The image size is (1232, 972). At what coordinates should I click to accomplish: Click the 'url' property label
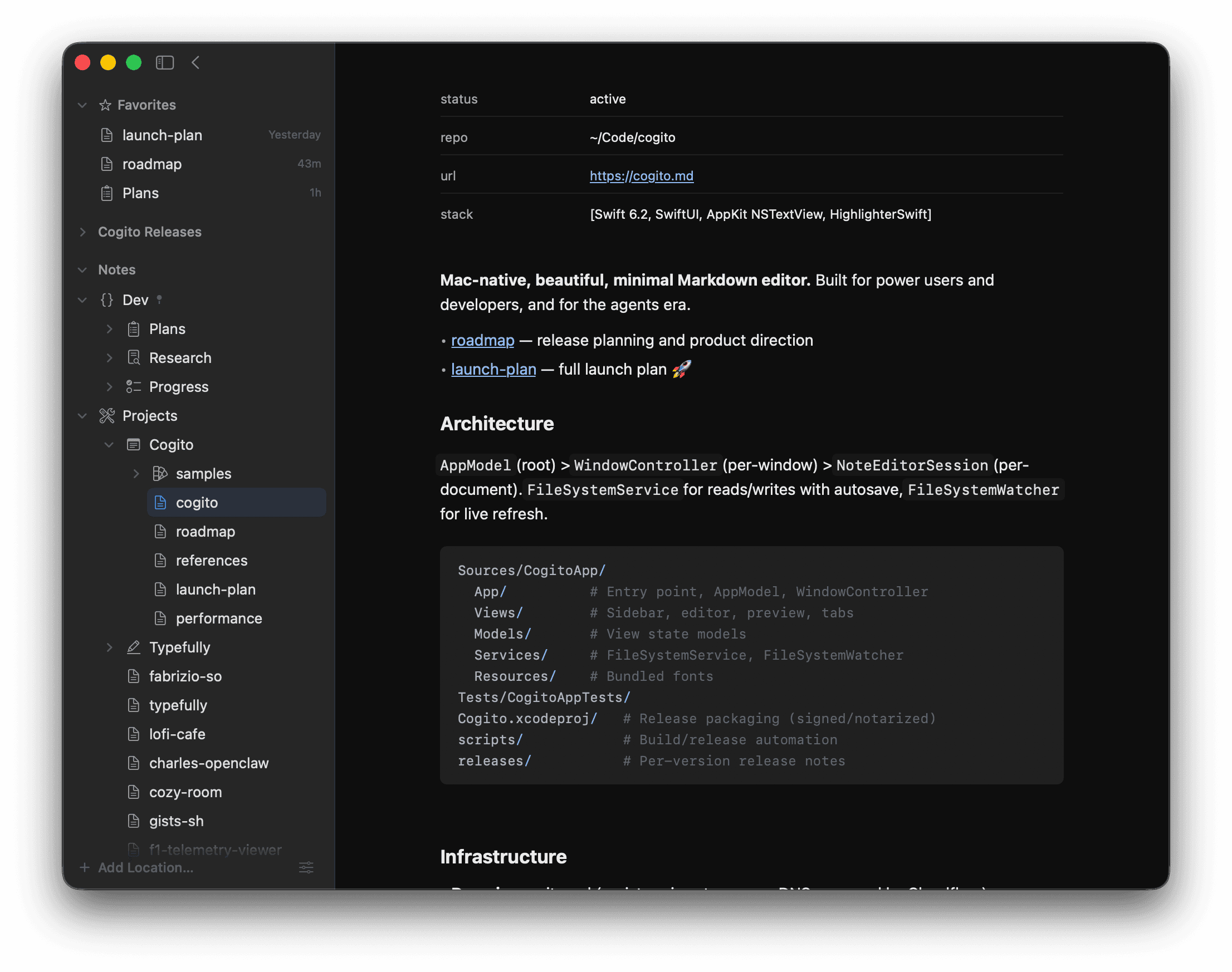tap(448, 176)
